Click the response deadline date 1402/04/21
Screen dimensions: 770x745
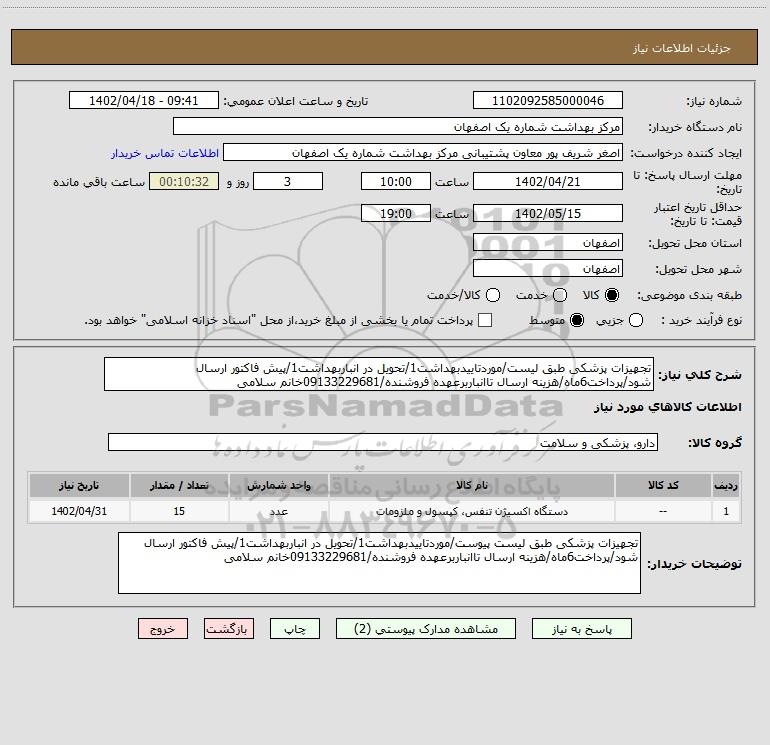pos(548,181)
